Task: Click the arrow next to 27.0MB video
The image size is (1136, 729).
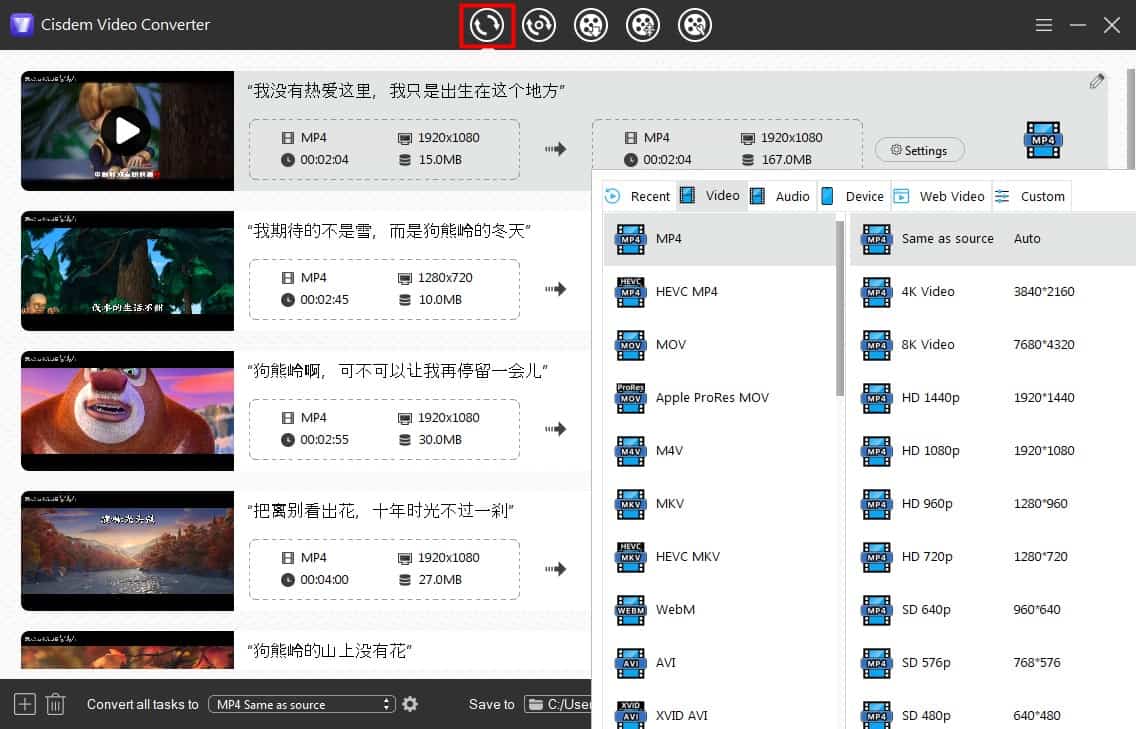Action: [x=556, y=569]
